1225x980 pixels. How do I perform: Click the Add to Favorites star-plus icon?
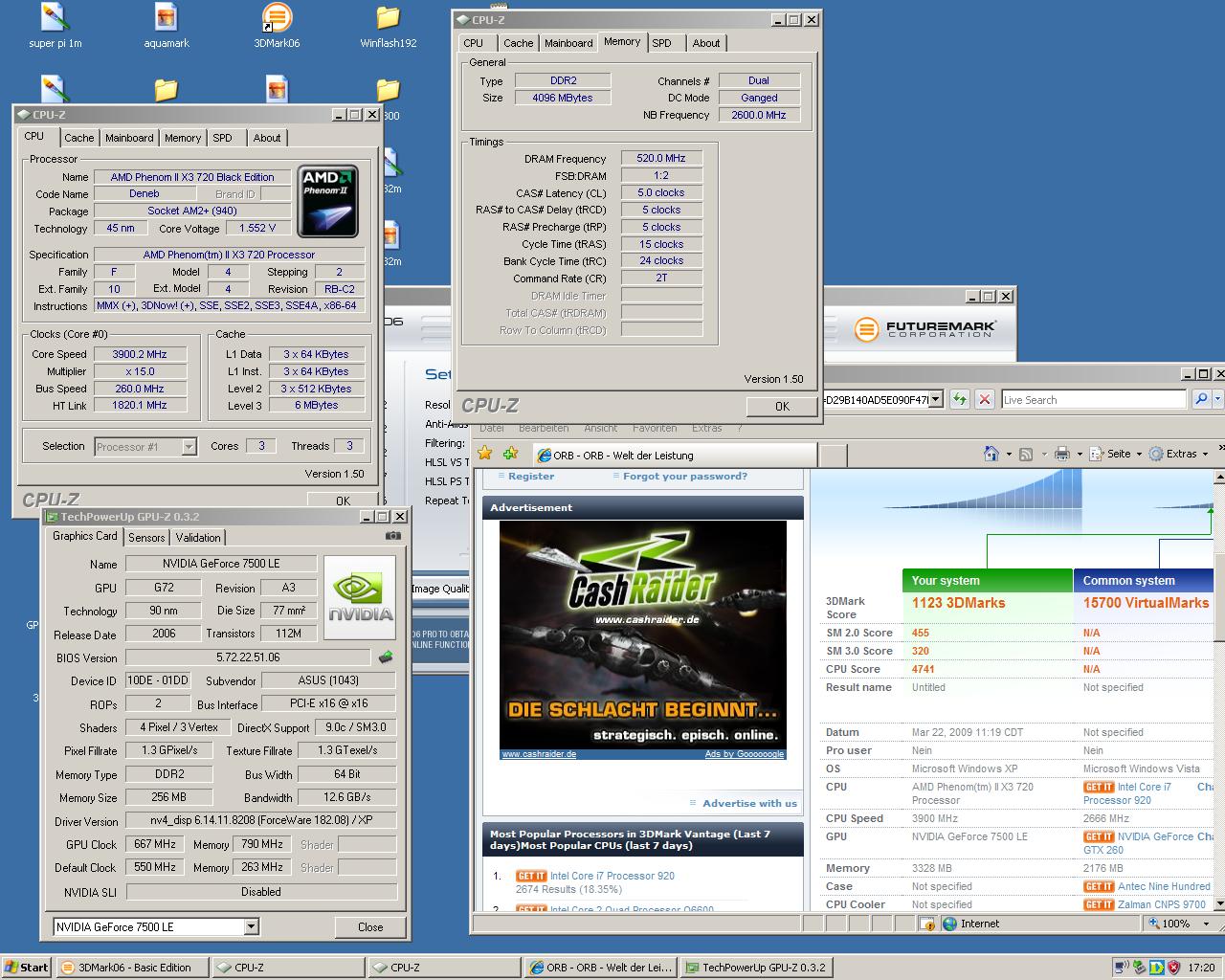point(510,454)
